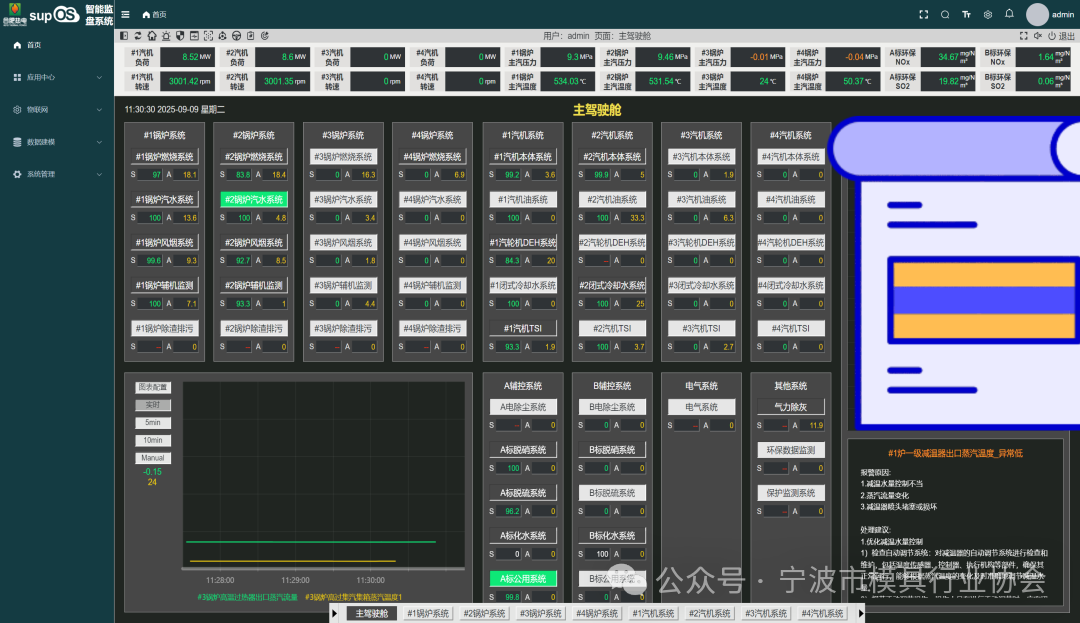
Task: Click the last circular arrow toolbar icon
Action: (264, 36)
